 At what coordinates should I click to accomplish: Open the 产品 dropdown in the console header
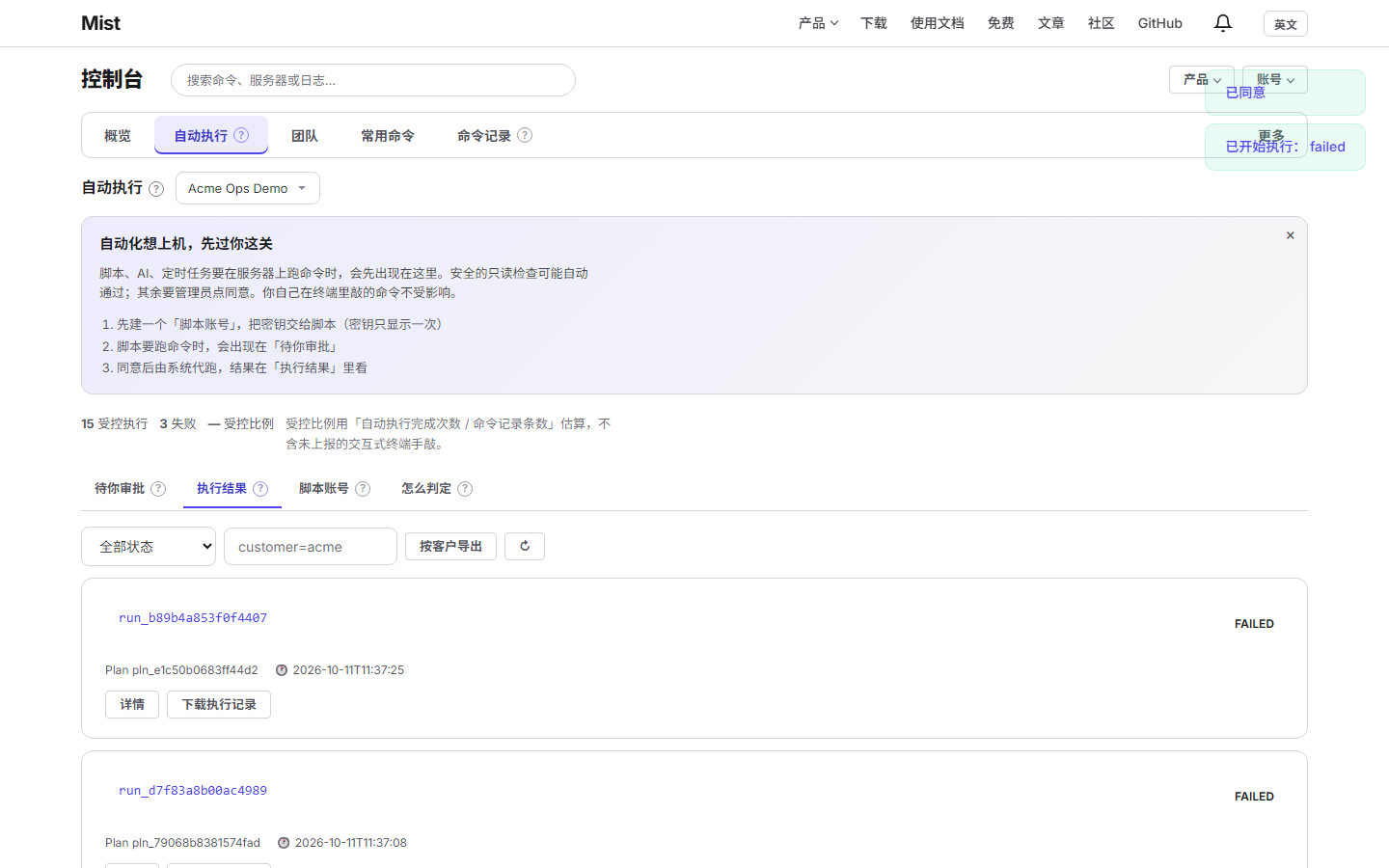pyautogui.click(x=1202, y=79)
